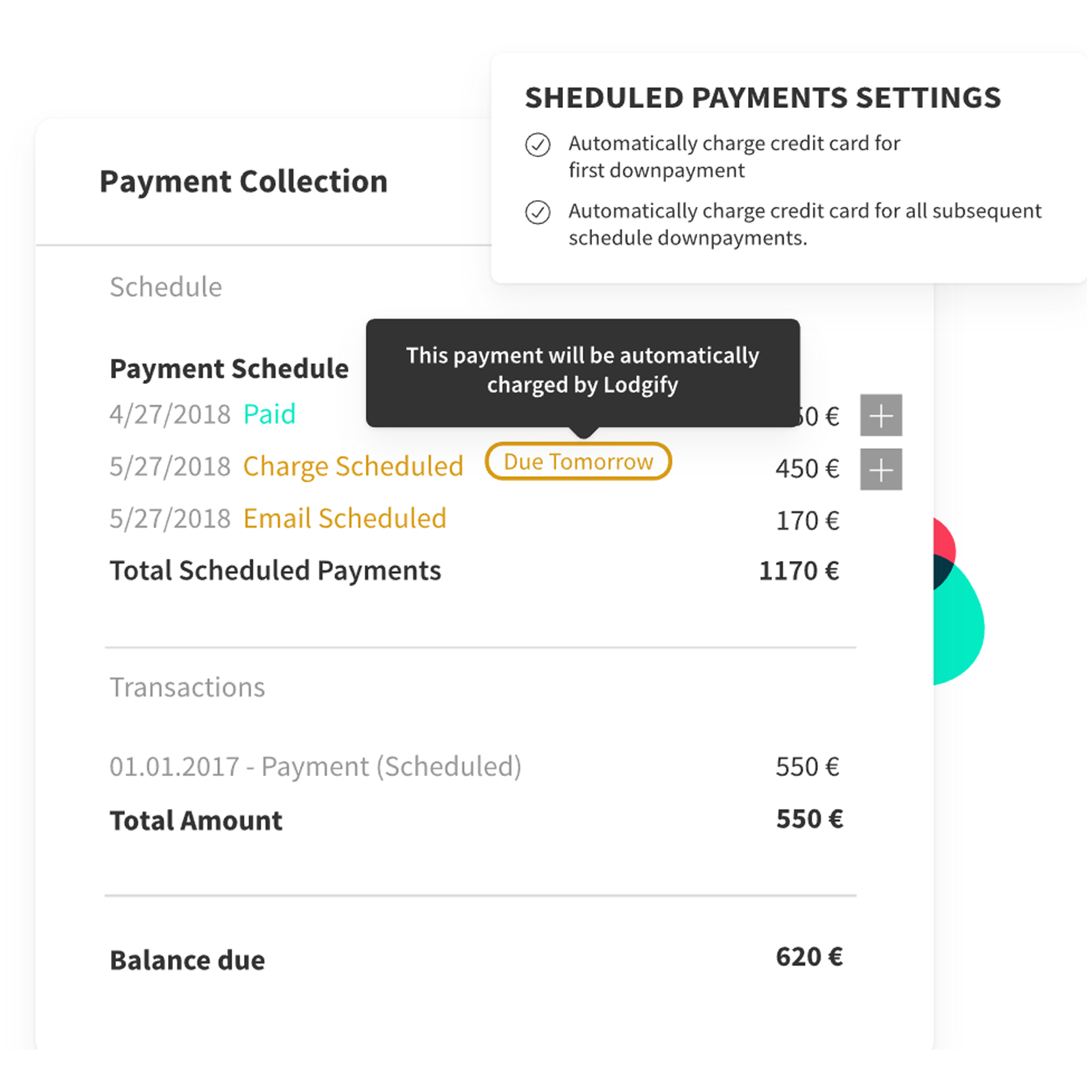Image resolution: width=1092 pixels, height=1092 pixels.
Task: Click the Paid status on 4/27/2018
Action: tap(269, 414)
